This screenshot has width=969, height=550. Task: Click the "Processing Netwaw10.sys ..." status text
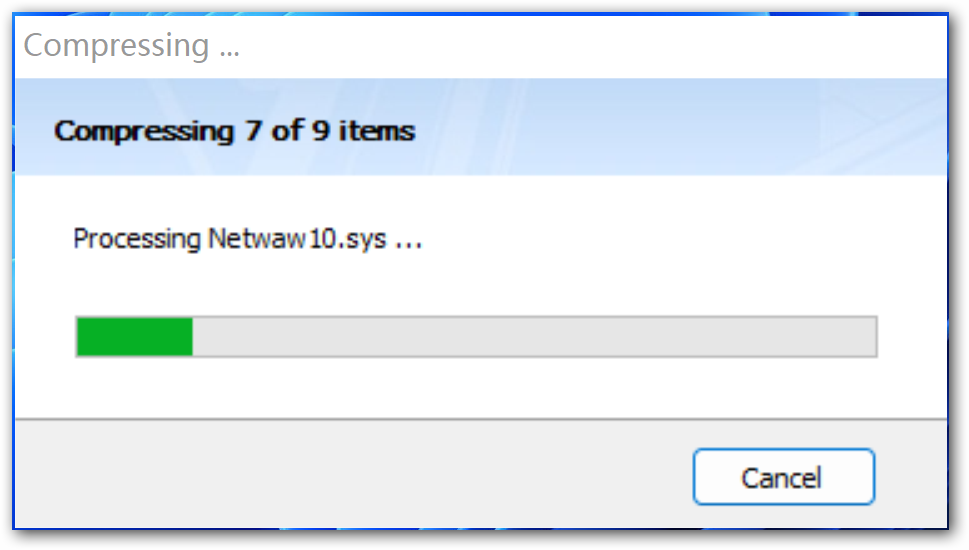[x=247, y=240]
